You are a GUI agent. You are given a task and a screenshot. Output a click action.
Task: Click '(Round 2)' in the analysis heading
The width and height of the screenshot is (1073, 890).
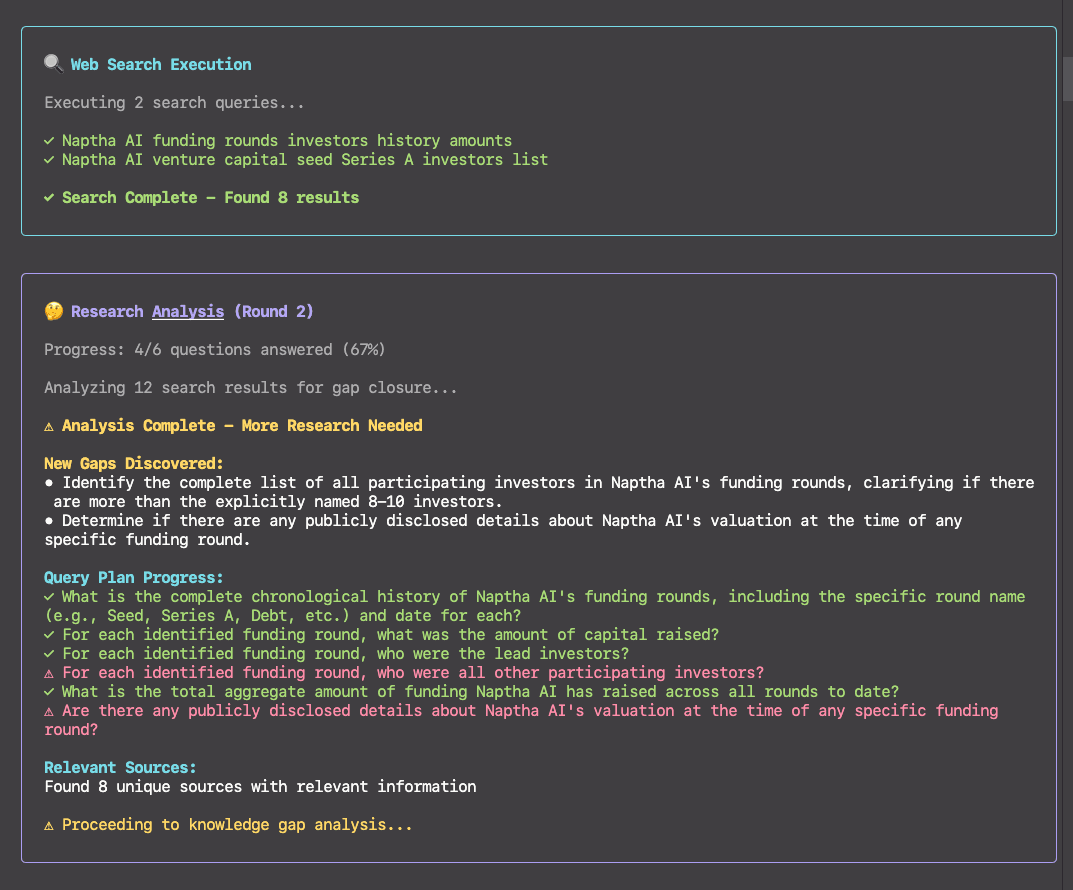click(x=274, y=312)
